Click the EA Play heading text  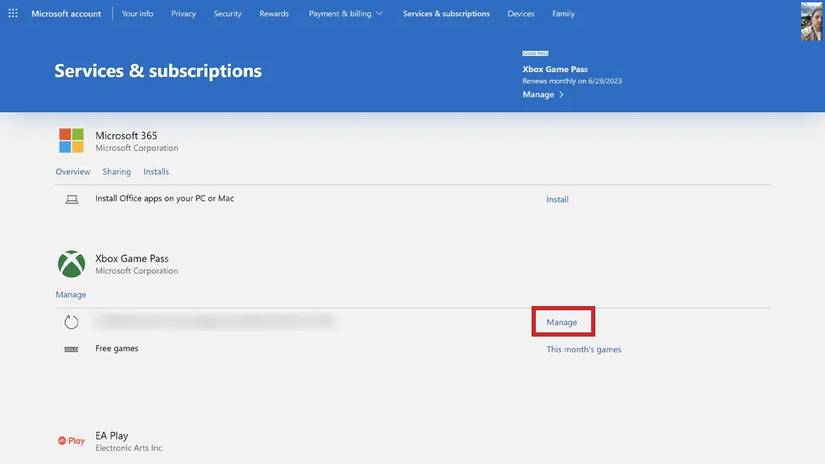tap(112, 436)
